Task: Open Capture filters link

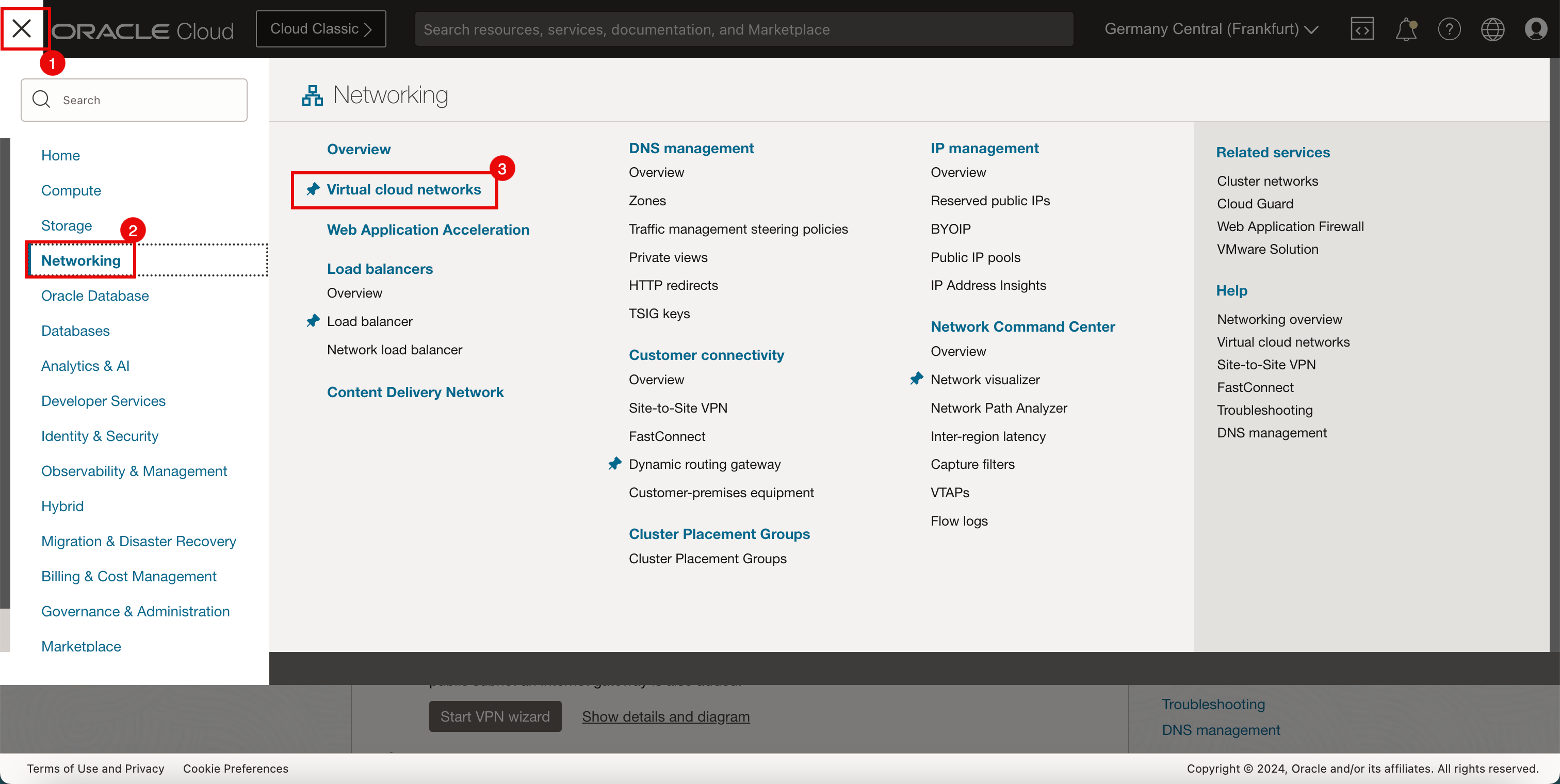Action: (972, 464)
